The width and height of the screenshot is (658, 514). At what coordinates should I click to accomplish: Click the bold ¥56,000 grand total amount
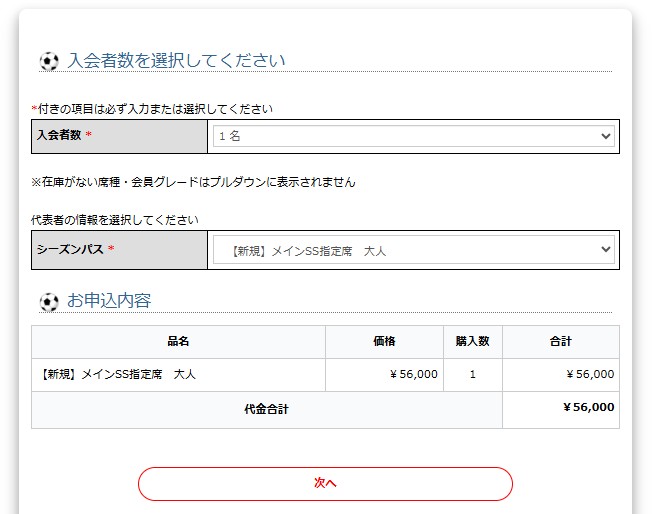(x=588, y=408)
